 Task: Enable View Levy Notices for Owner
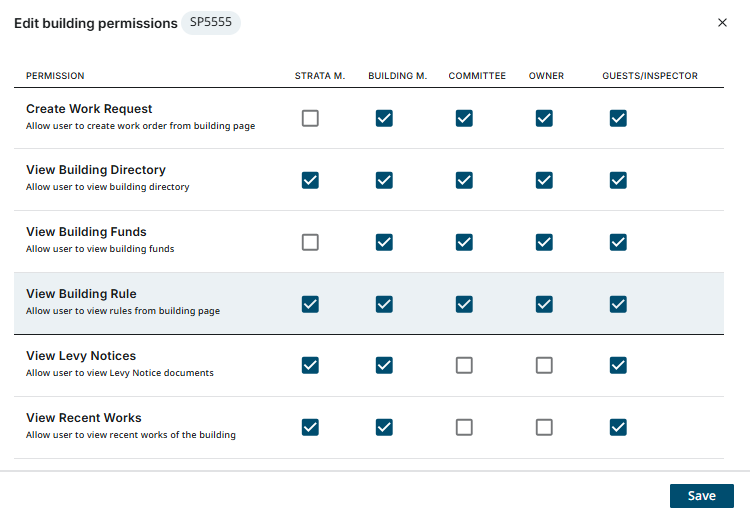click(544, 366)
